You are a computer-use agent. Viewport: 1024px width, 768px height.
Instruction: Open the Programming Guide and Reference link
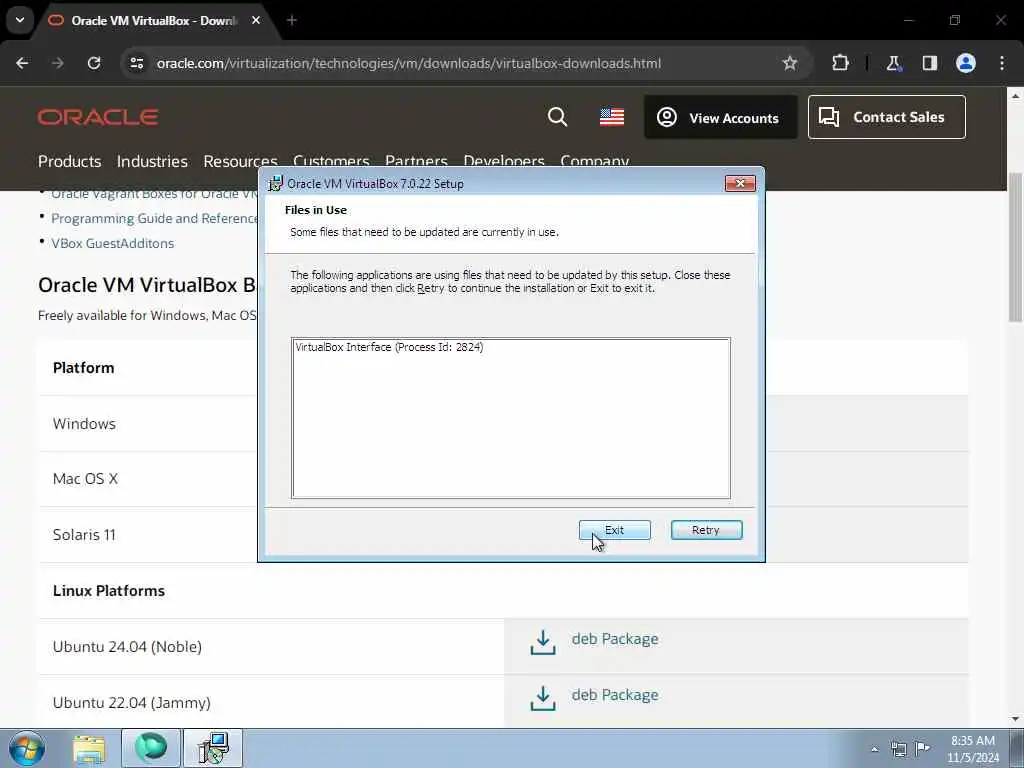pyautogui.click(x=155, y=218)
